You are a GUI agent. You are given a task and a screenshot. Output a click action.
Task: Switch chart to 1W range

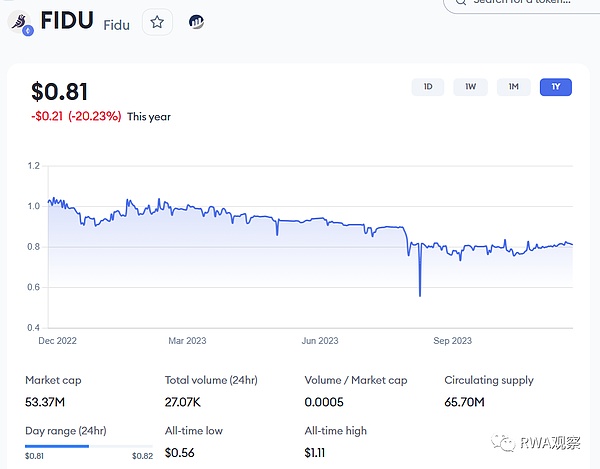[x=470, y=87]
